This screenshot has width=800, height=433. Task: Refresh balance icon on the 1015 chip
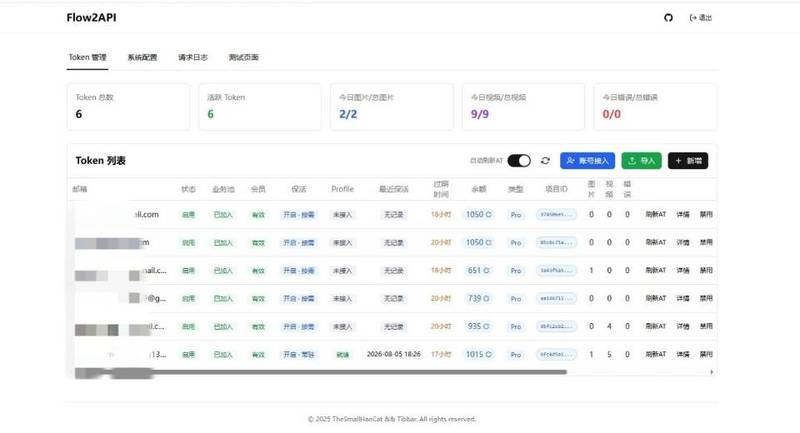[488, 354]
